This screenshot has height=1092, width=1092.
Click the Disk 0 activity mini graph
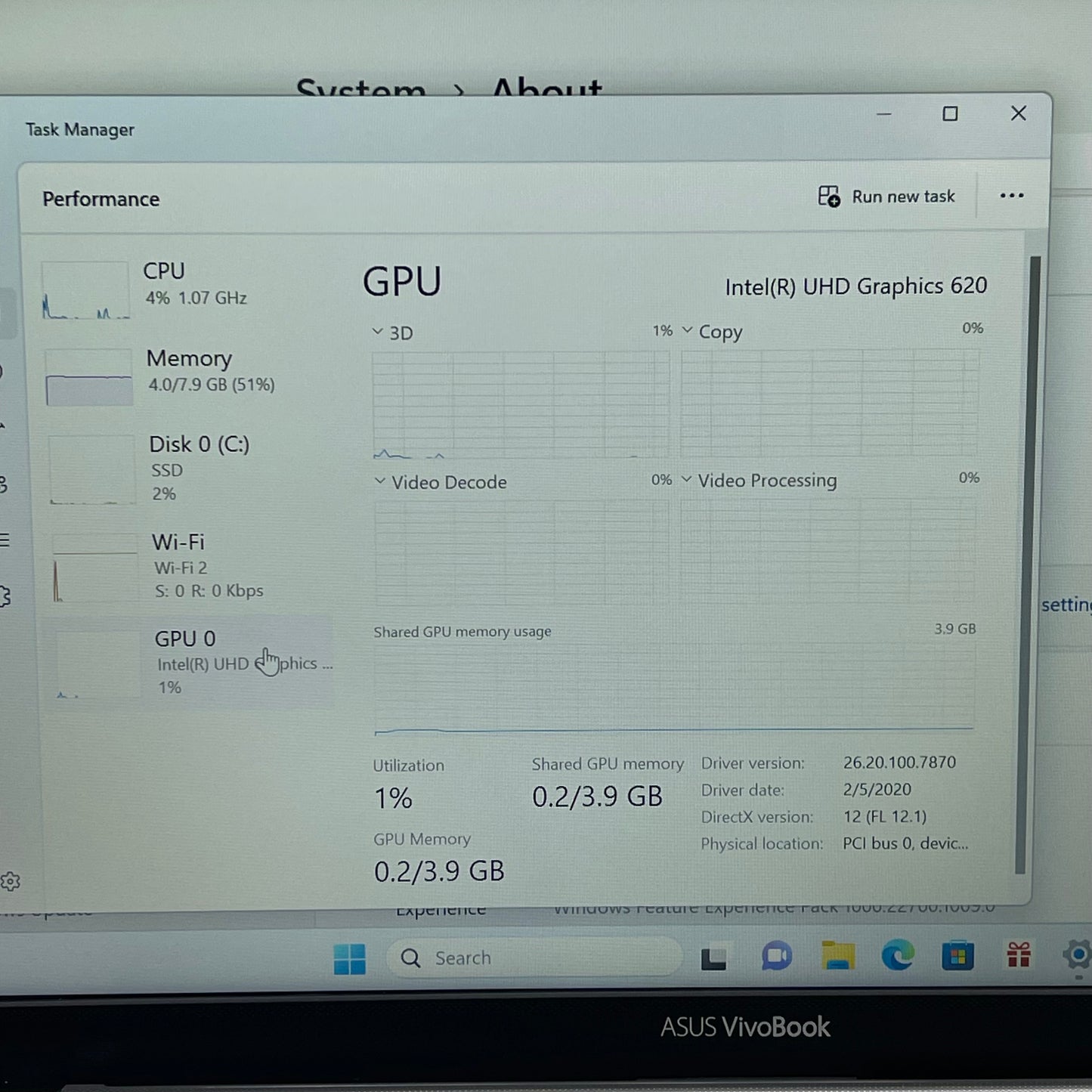(92, 469)
